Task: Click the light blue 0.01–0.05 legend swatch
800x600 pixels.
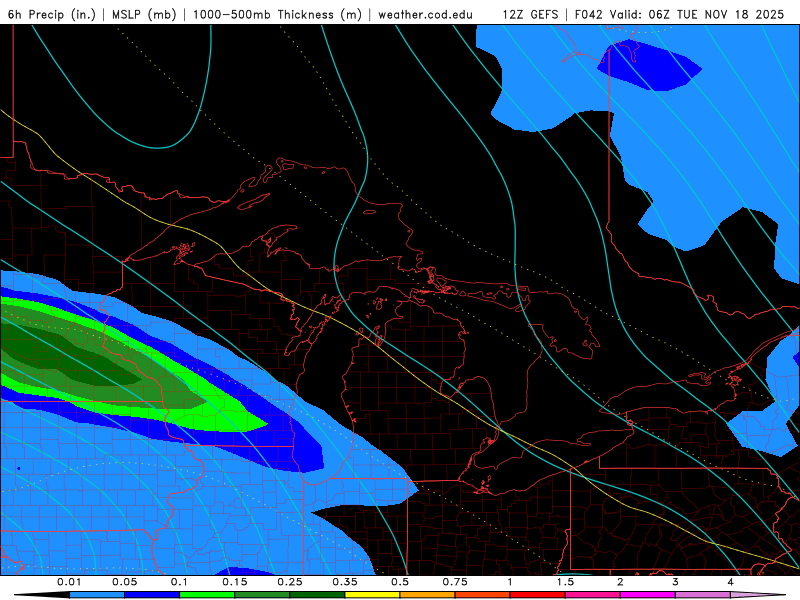Action: point(97,595)
